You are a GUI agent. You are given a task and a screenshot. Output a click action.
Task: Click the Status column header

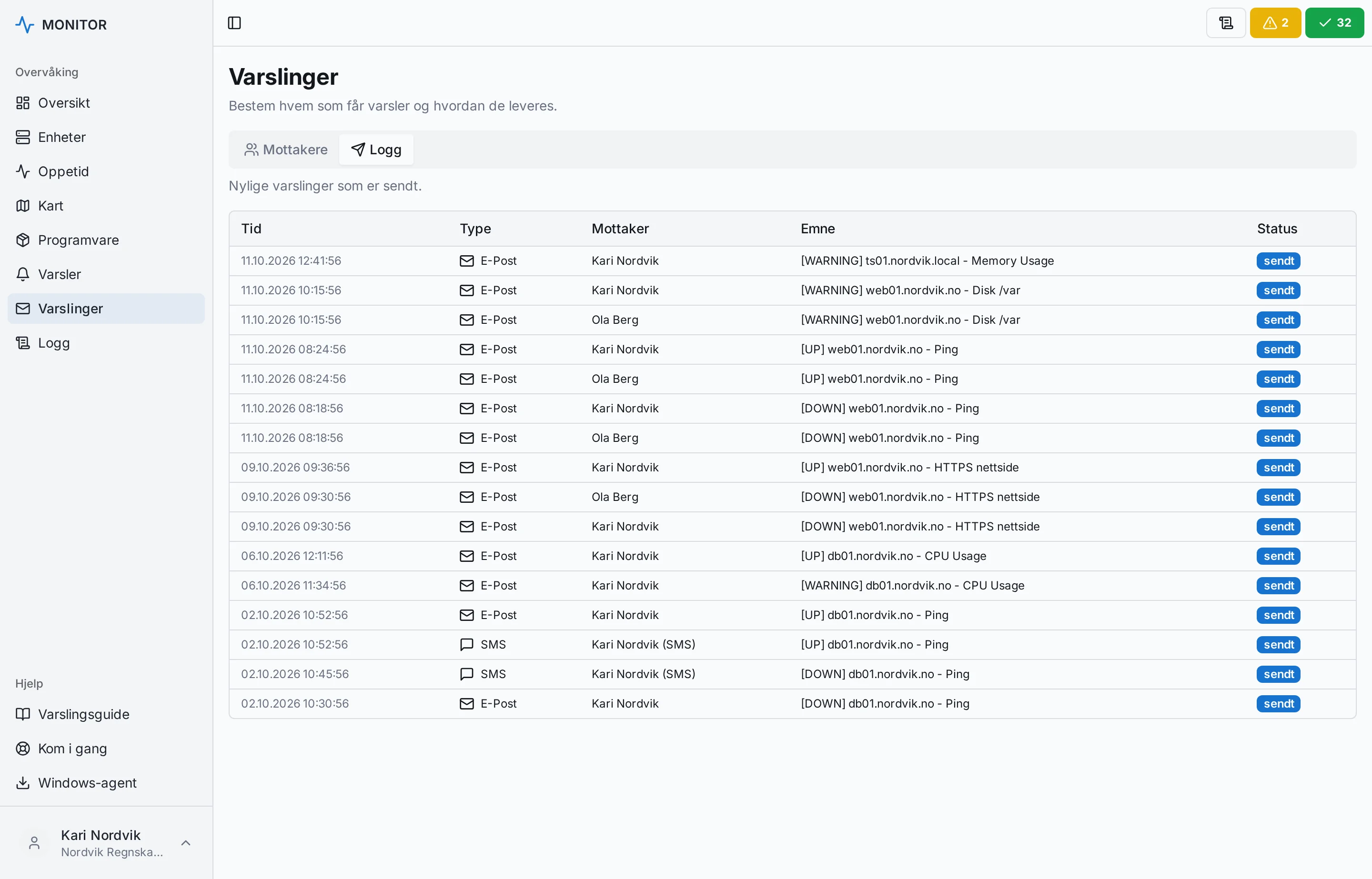[1277, 228]
